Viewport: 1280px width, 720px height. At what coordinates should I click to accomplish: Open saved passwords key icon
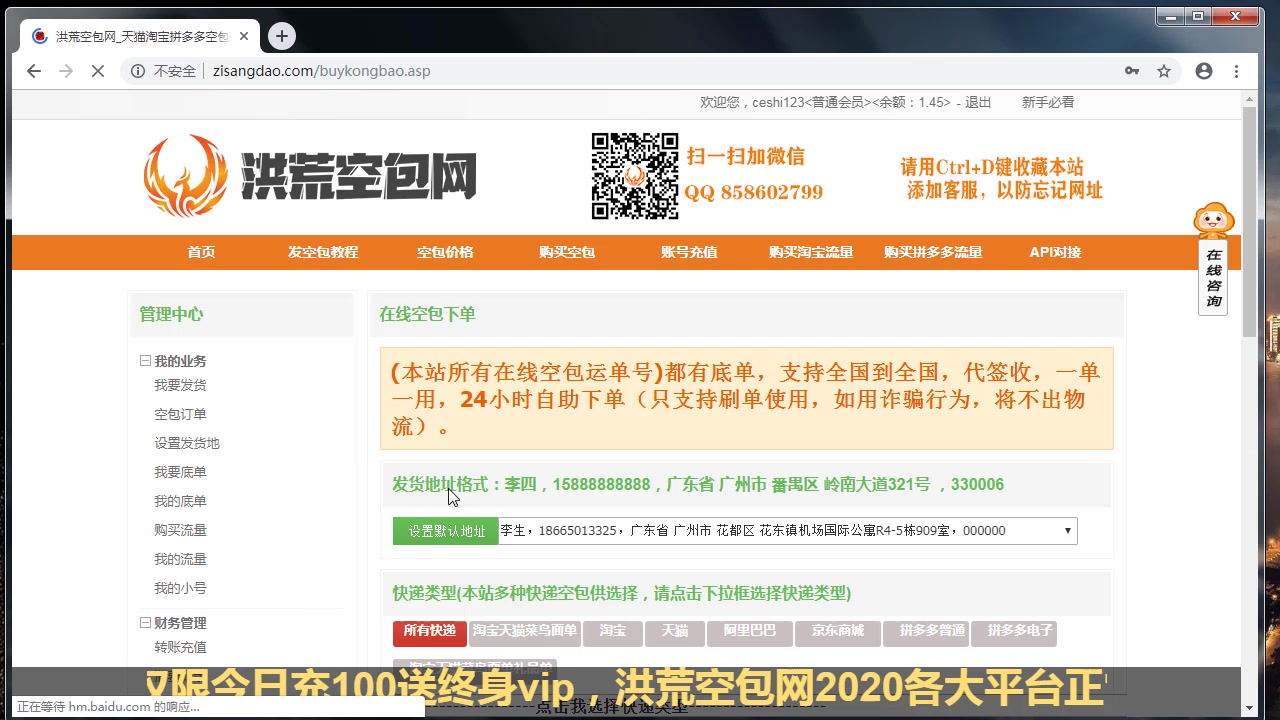point(1132,71)
